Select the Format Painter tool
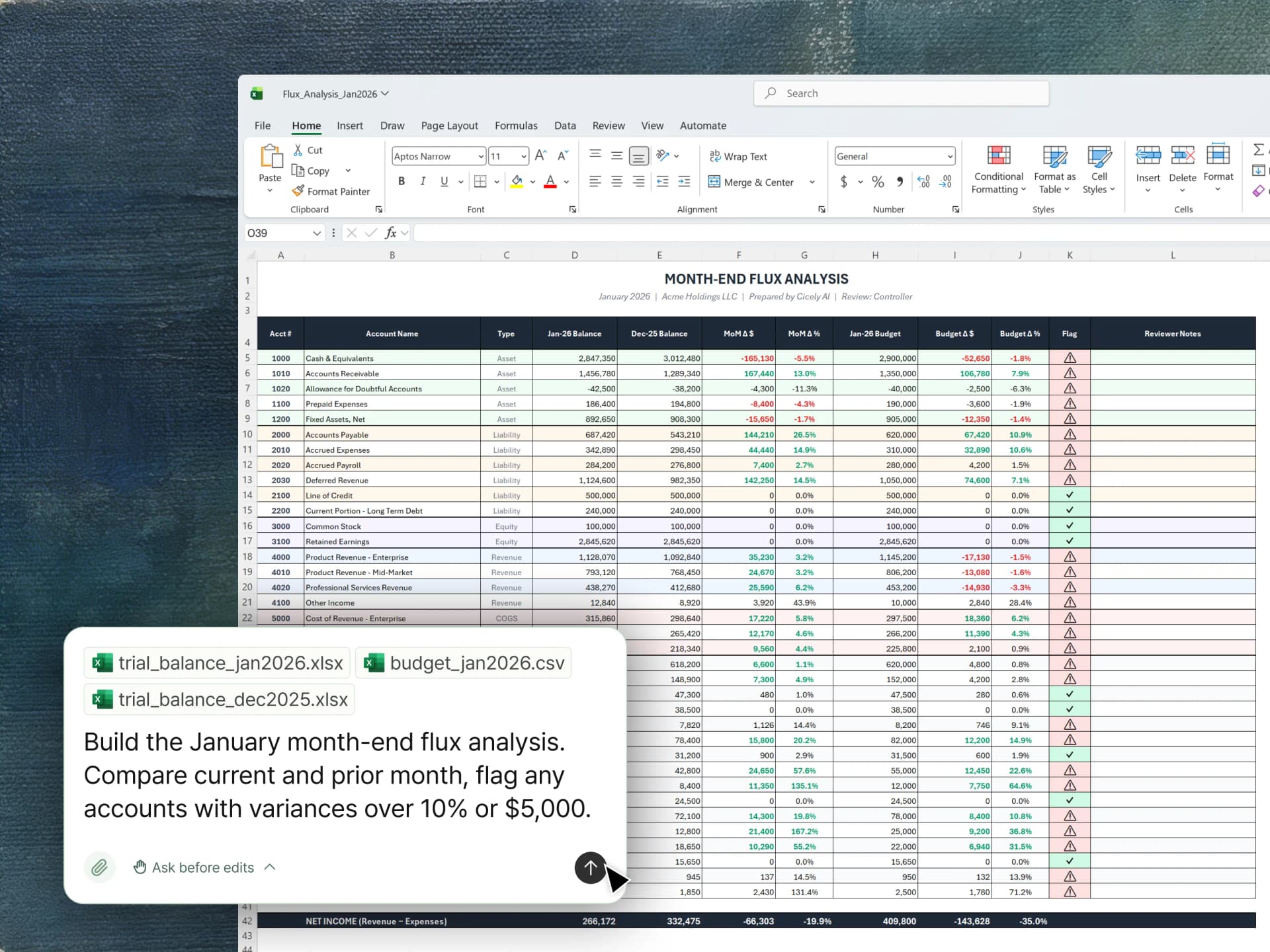 tap(331, 191)
